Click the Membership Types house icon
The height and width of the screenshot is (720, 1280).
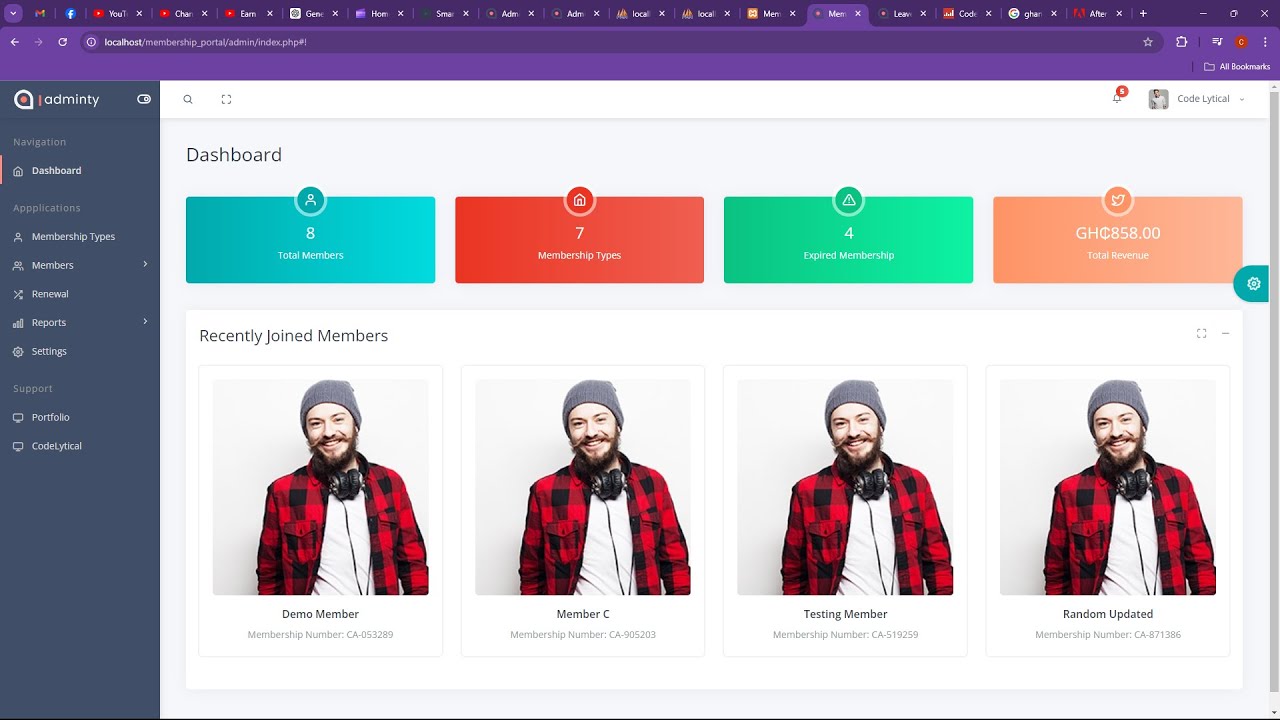[x=579, y=200]
